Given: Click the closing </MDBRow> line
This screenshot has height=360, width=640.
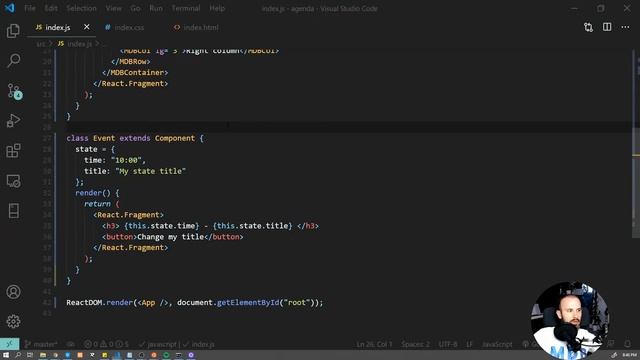Looking at the screenshot, I should 131,61.
